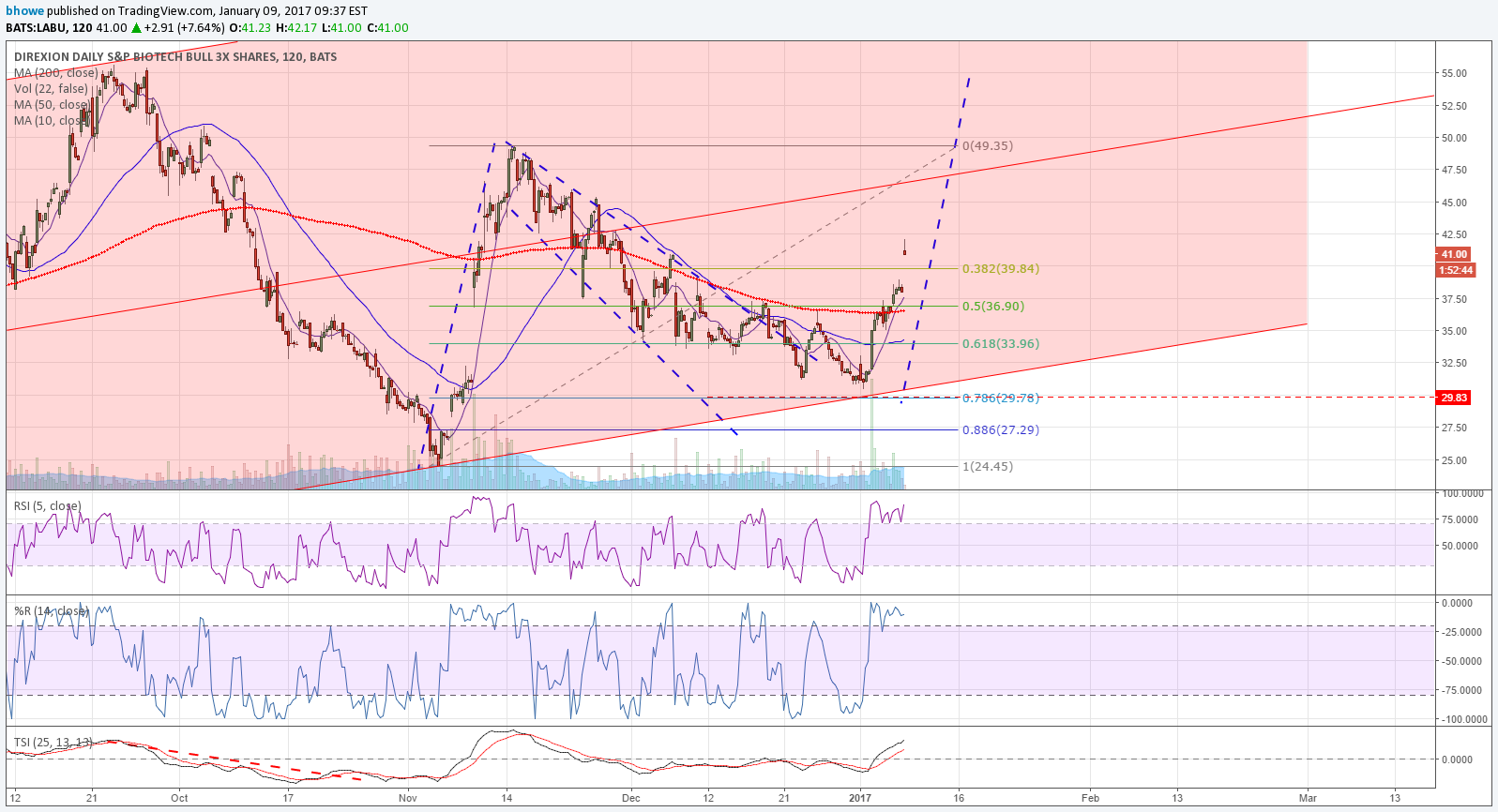Click the Mar label on time axis
This screenshot has width=1498, height=812.
[x=1308, y=798]
